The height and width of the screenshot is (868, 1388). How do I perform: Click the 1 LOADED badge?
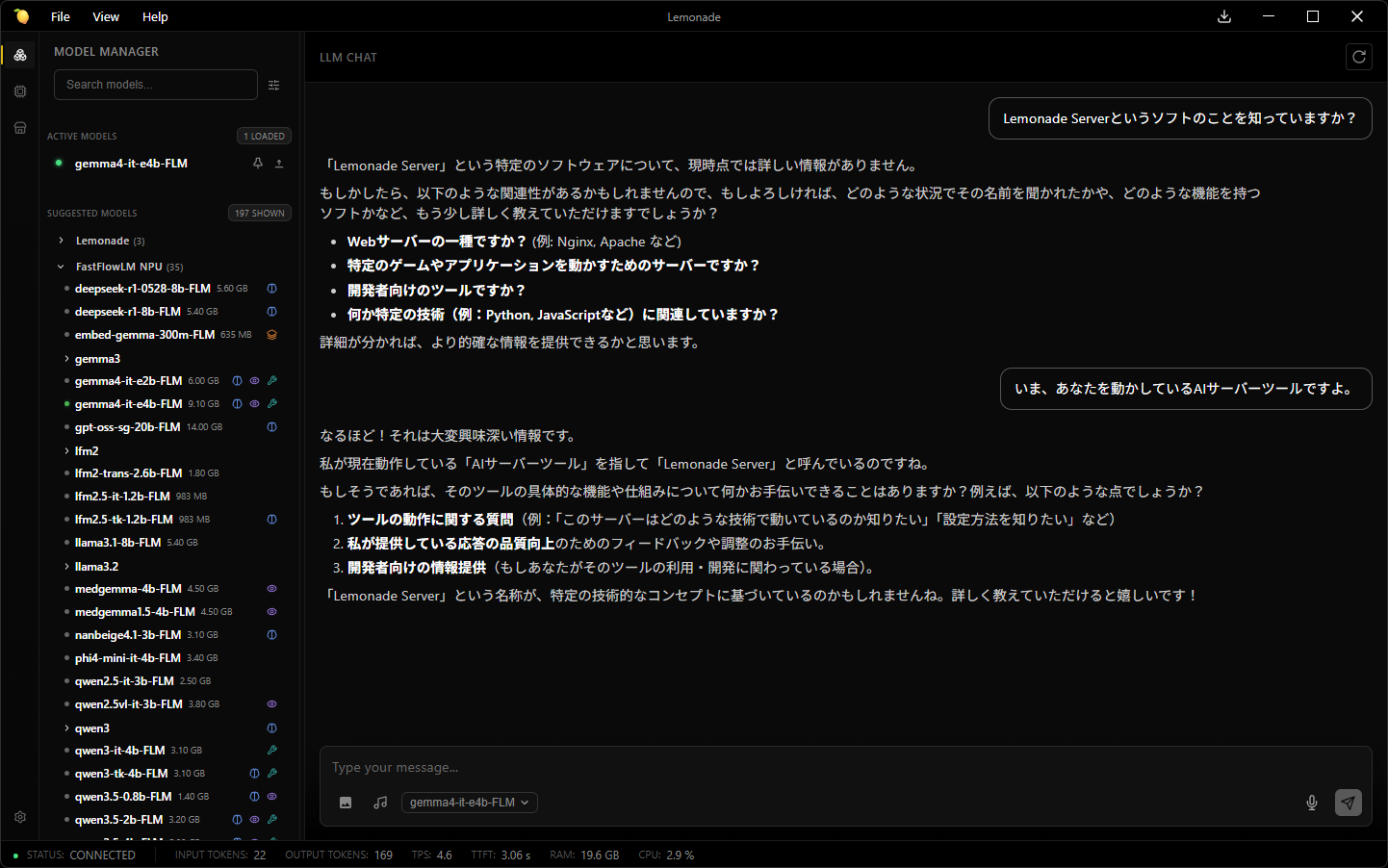pyautogui.click(x=264, y=136)
